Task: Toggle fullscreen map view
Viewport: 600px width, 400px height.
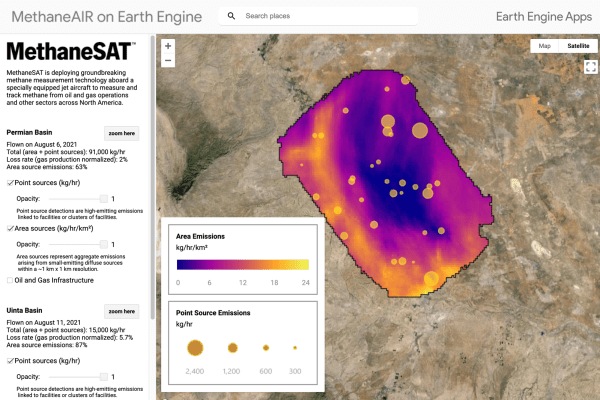Action: pos(589,67)
